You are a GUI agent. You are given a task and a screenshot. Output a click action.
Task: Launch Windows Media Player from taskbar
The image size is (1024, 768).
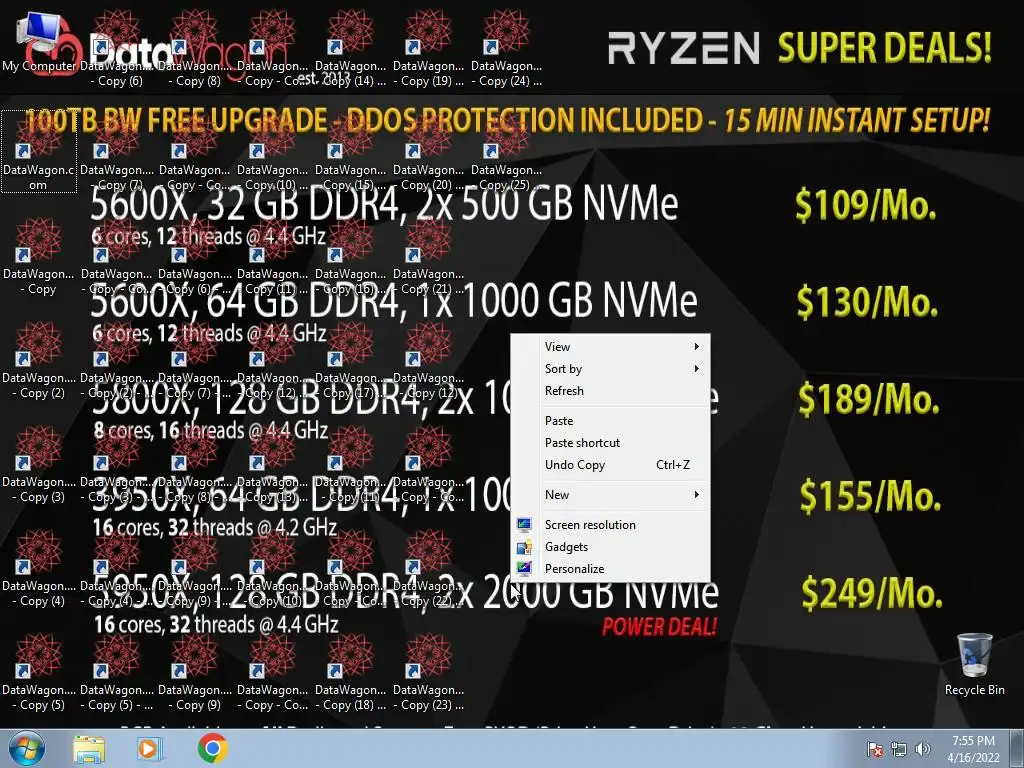[148, 749]
